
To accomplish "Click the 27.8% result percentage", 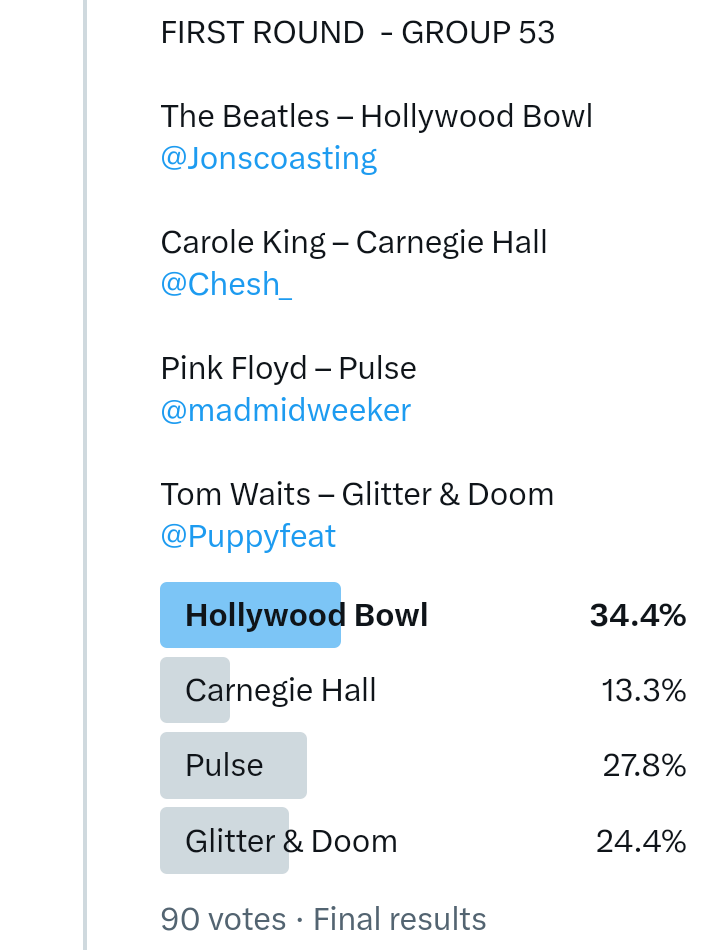I will pyautogui.click(x=644, y=765).
